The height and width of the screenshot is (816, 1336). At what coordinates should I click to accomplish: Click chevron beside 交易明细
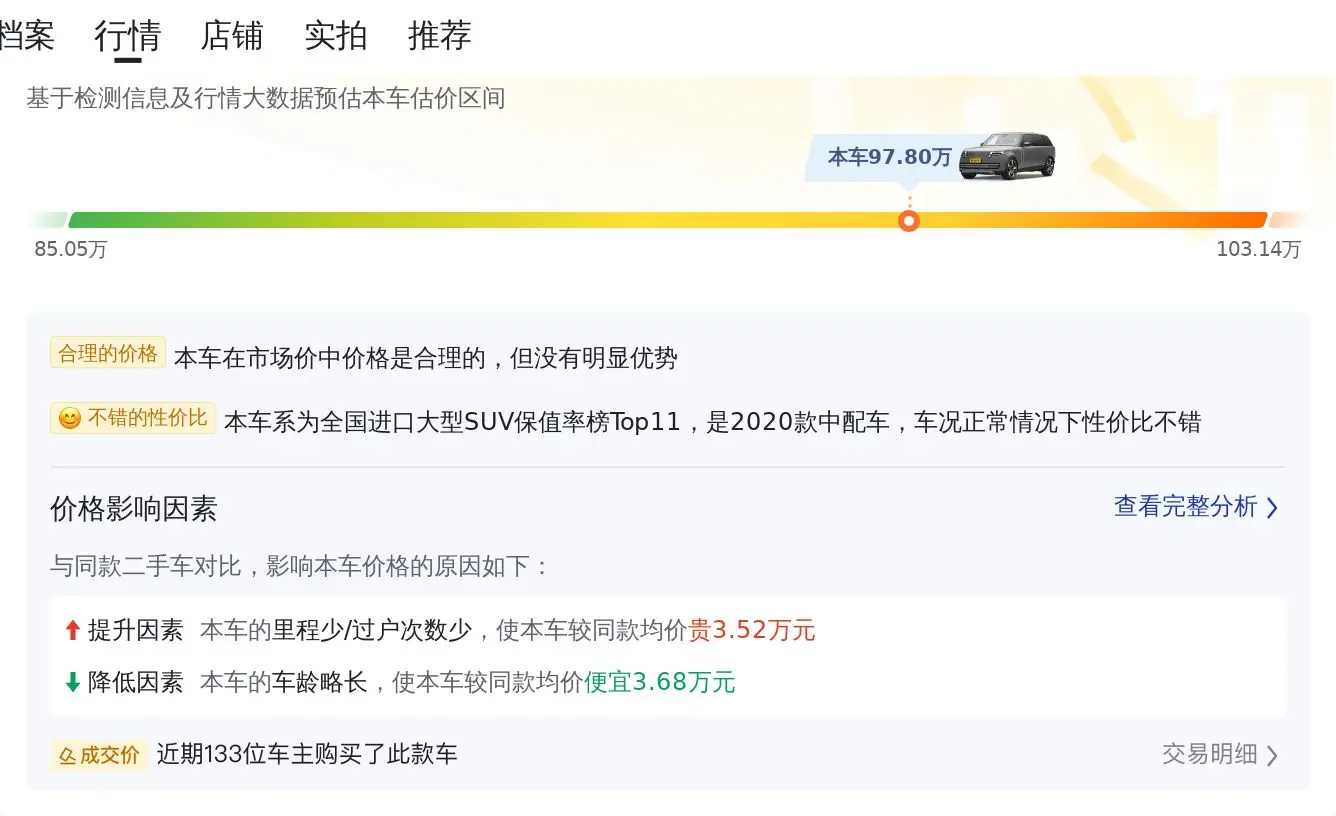1272,755
